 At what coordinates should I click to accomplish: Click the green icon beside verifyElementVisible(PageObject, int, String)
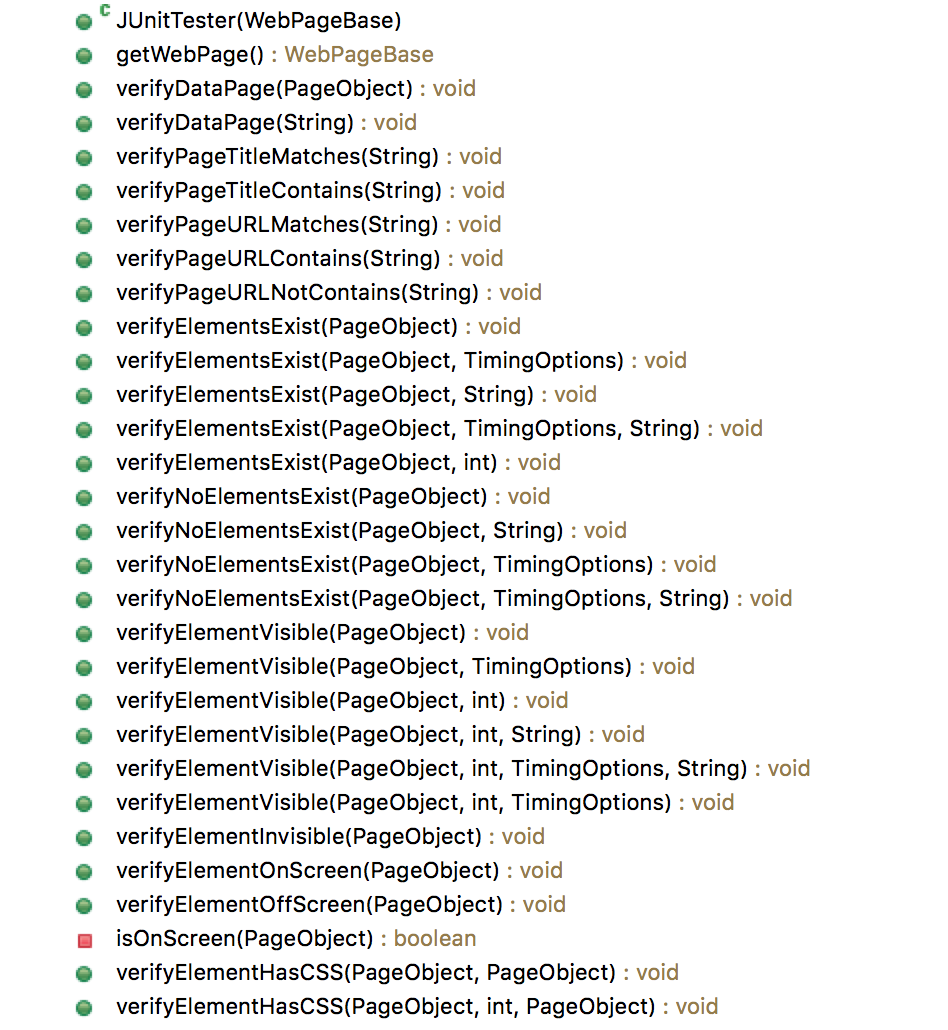pyautogui.click(x=84, y=736)
